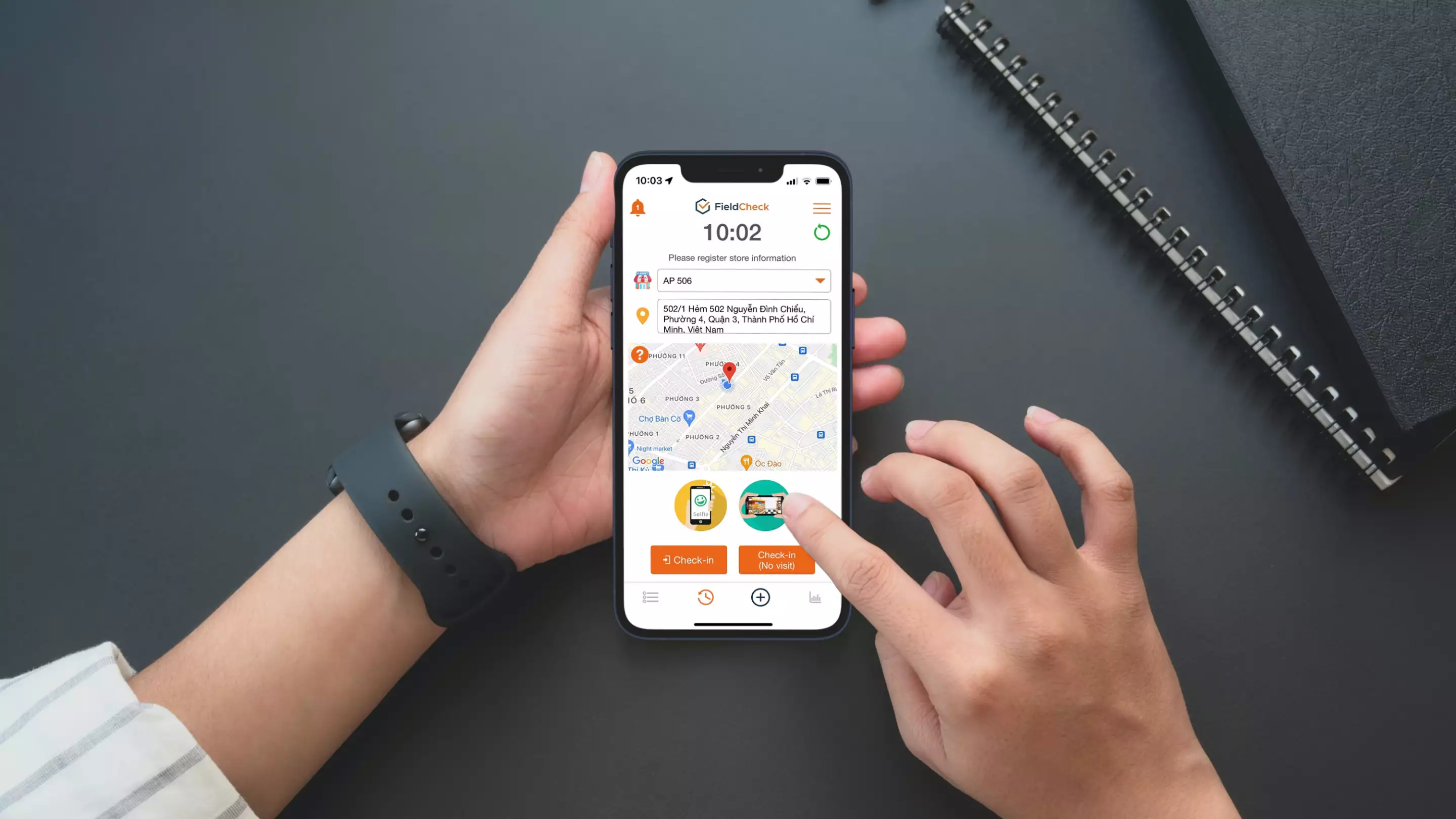This screenshot has height=819, width=1456.
Task: Toggle the green status circle indicator
Action: [821, 232]
